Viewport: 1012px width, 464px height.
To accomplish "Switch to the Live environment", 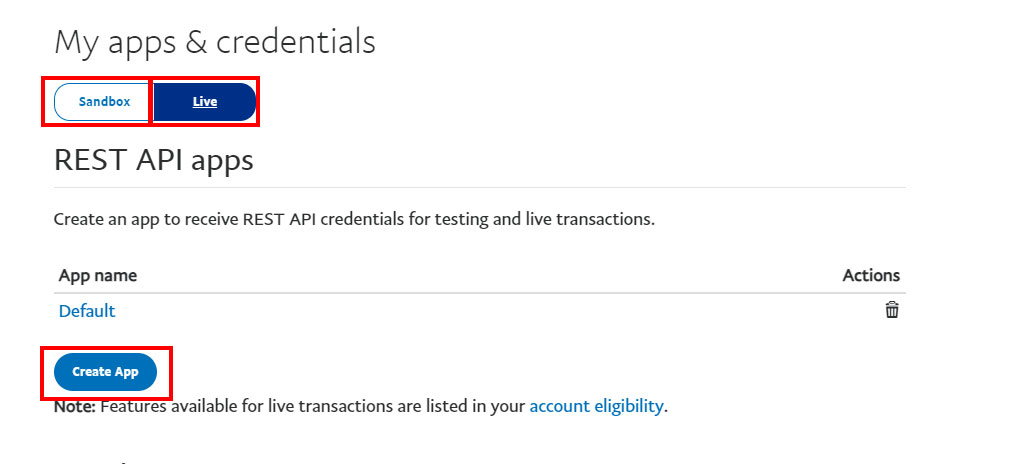I will (x=205, y=102).
